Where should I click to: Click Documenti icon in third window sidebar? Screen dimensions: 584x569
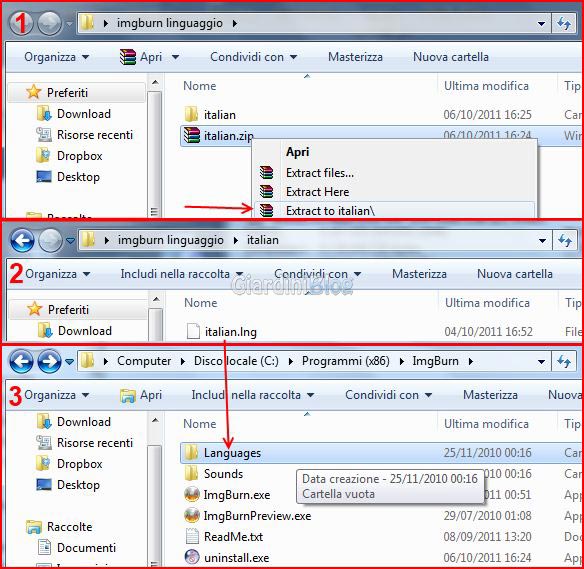tap(44, 547)
